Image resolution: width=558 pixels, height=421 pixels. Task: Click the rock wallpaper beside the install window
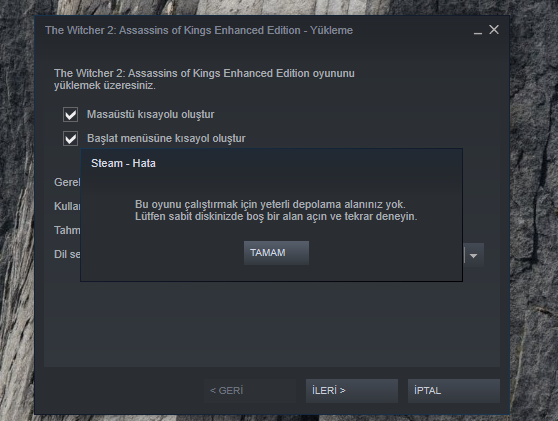pyautogui.click(x=534, y=214)
